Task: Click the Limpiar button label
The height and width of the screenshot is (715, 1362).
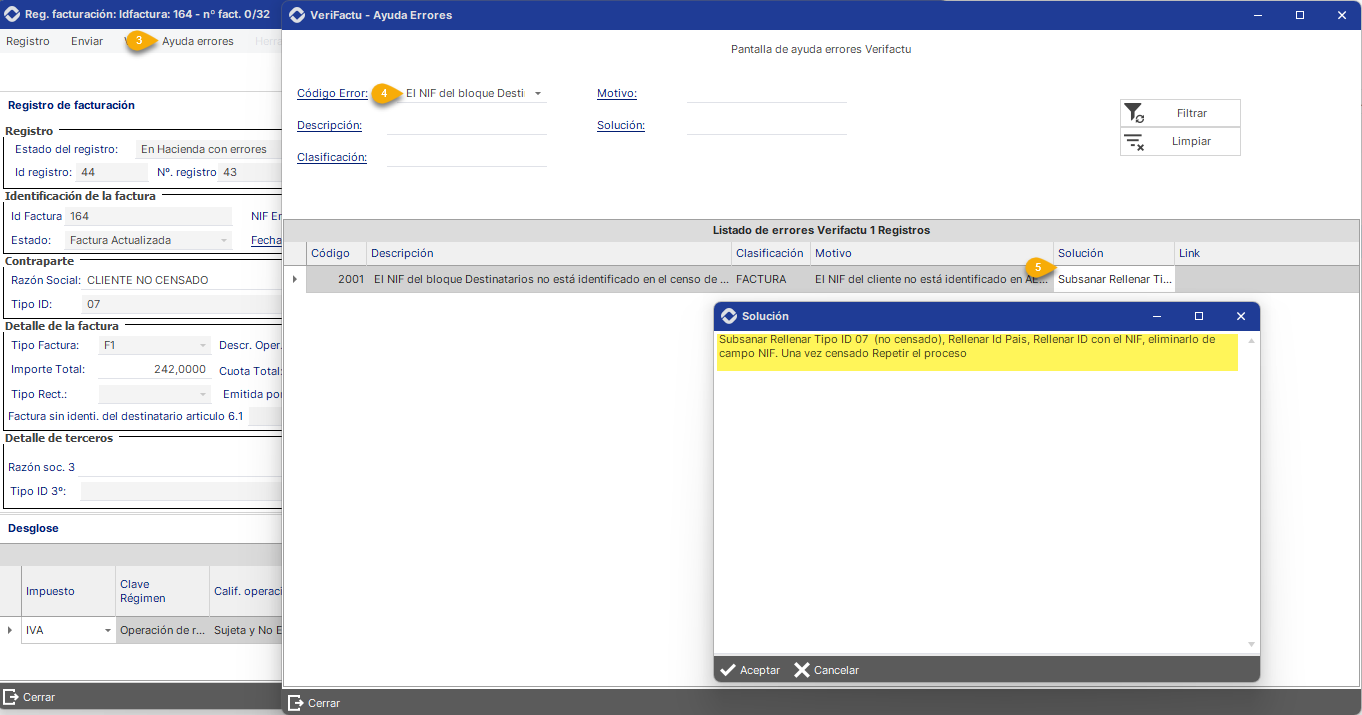Action: point(1192,141)
